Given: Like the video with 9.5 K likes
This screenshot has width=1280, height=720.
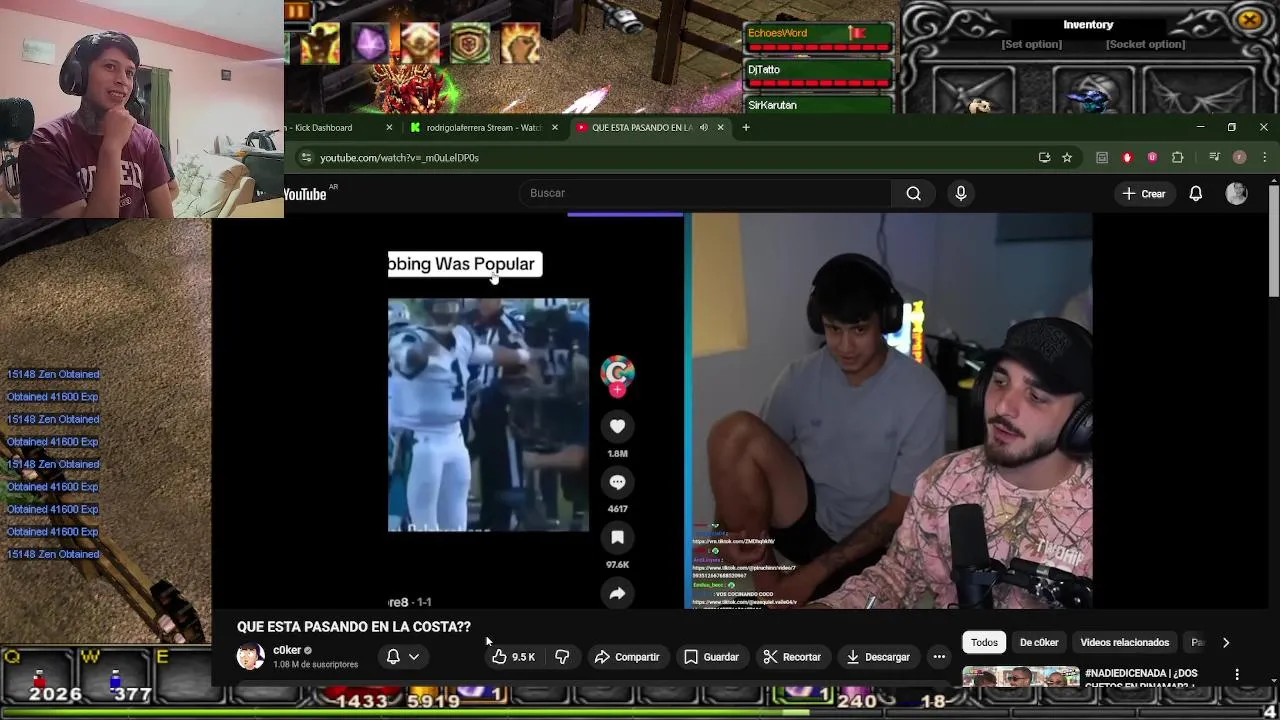Looking at the screenshot, I should 513,657.
